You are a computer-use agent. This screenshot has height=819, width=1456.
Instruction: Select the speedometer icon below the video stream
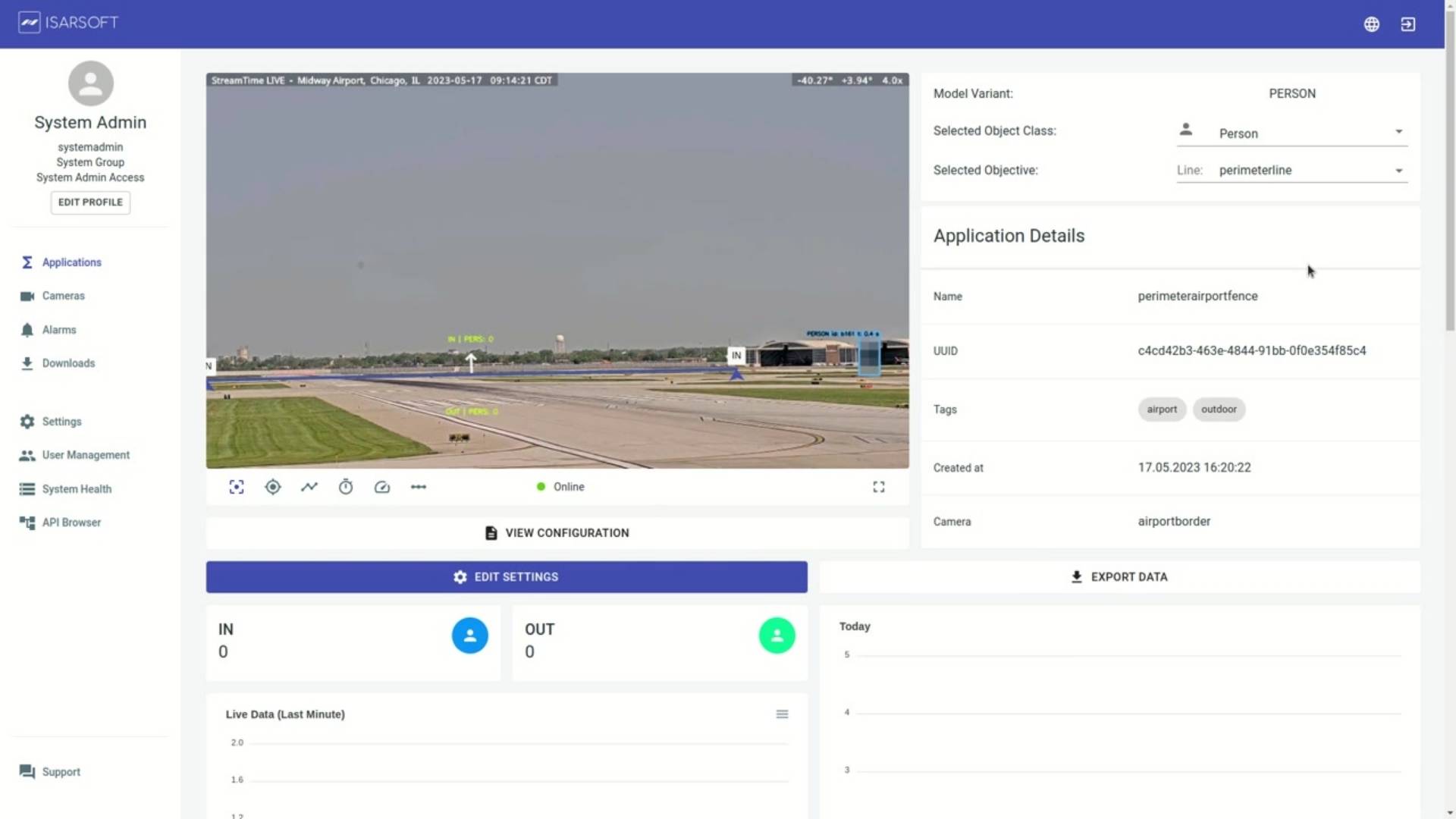(381, 487)
